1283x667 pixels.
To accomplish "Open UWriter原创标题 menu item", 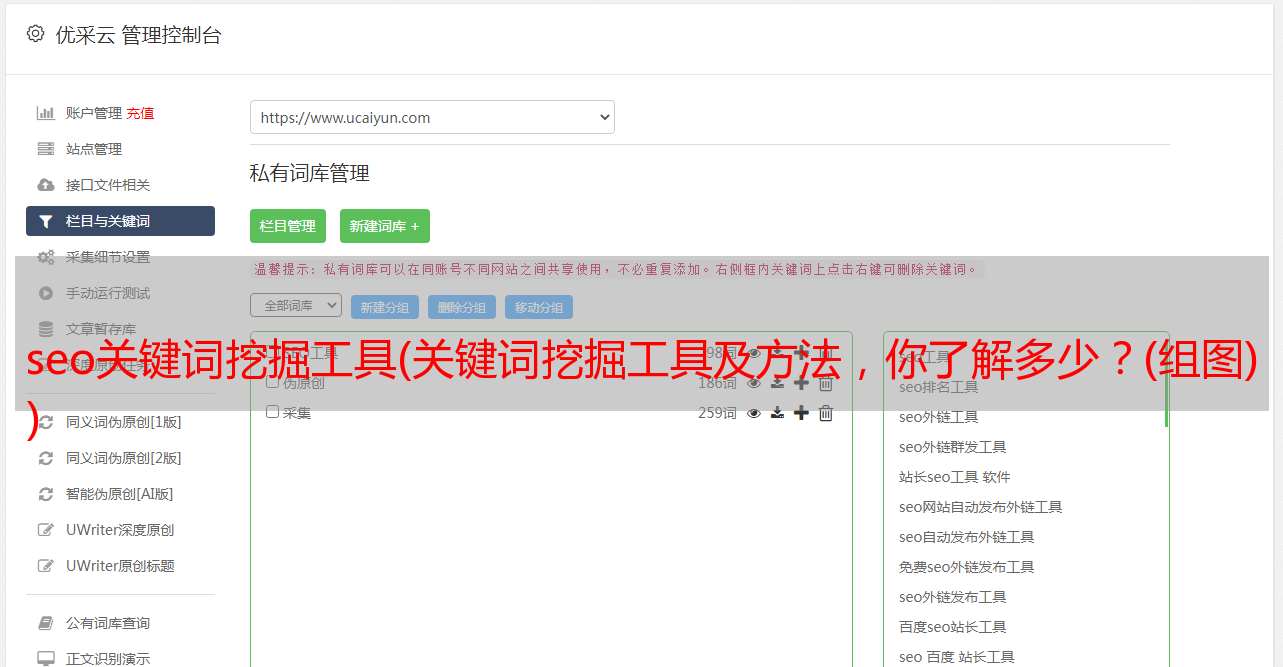I will (120, 566).
